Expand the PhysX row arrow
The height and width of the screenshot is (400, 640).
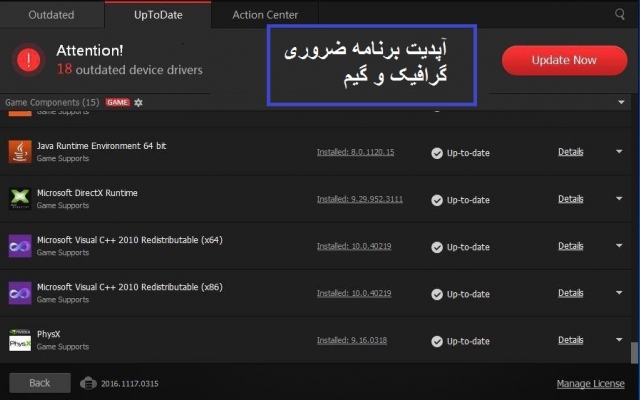coord(619,340)
